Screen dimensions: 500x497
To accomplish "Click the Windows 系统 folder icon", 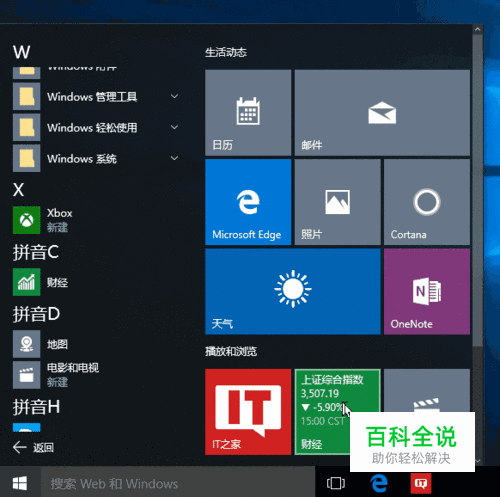I will point(27,158).
